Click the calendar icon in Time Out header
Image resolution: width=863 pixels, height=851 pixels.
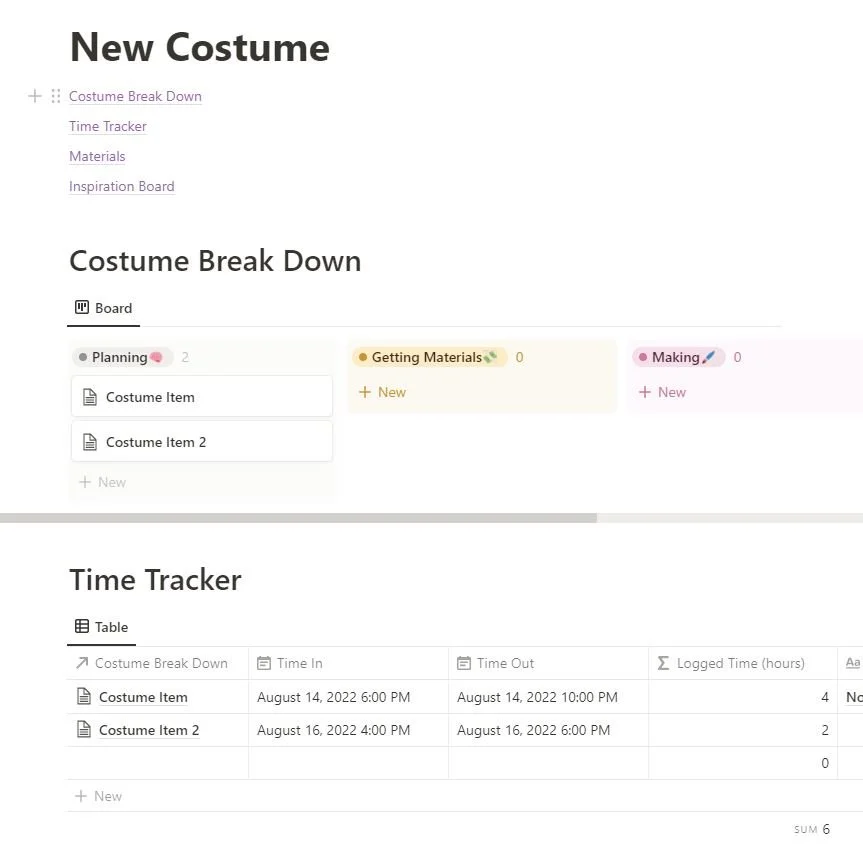point(464,663)
